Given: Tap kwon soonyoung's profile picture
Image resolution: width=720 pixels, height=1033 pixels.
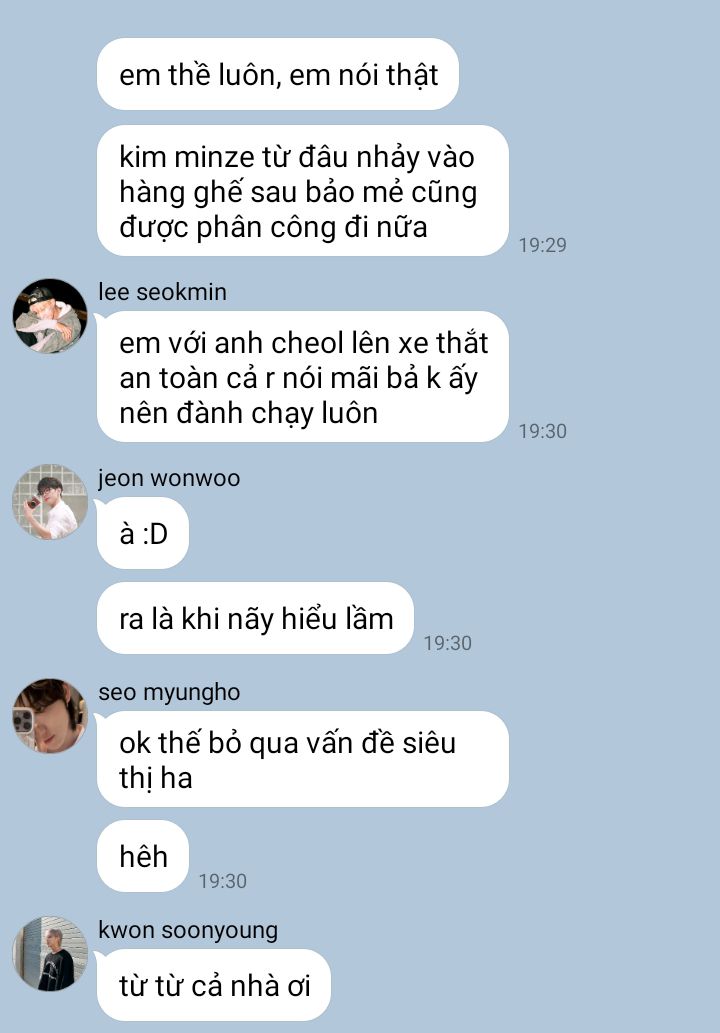Looking at the screenshot, I should tap(50, 954).
